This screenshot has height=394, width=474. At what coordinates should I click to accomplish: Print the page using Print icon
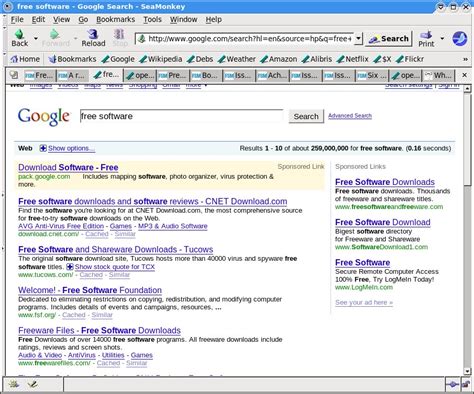click(426, 39)
